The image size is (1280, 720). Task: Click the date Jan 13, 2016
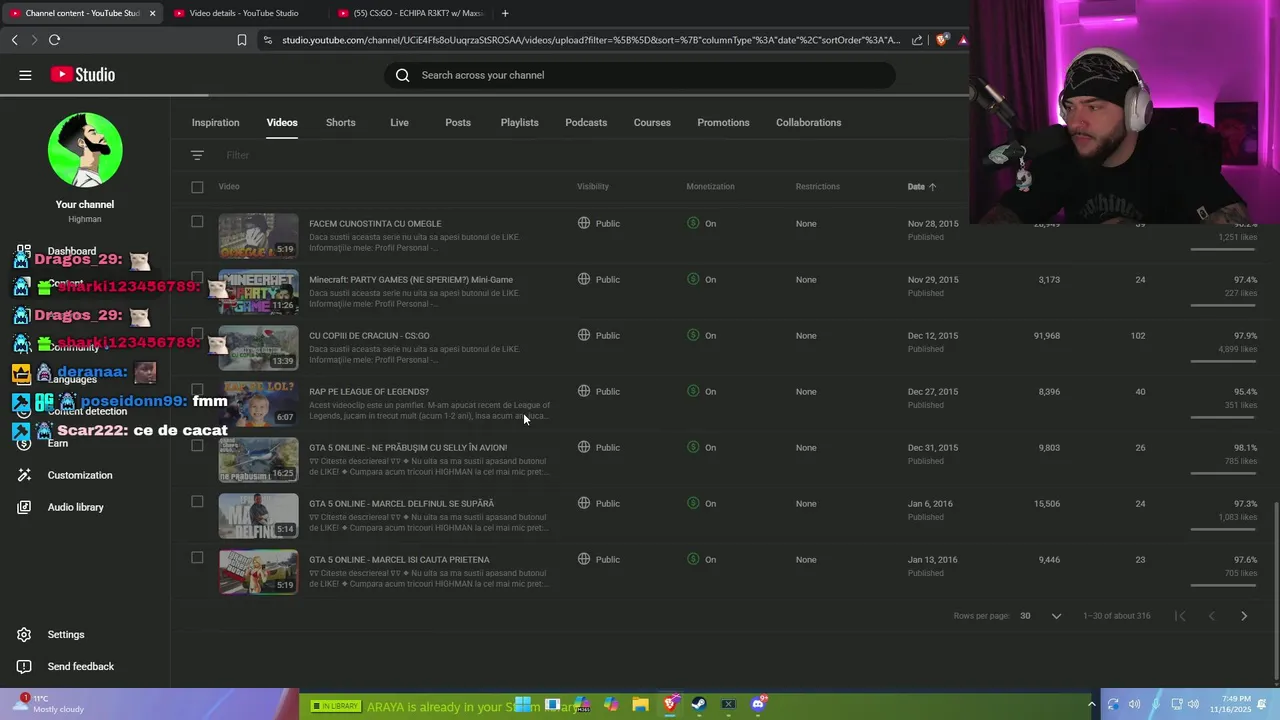(932, 560)
